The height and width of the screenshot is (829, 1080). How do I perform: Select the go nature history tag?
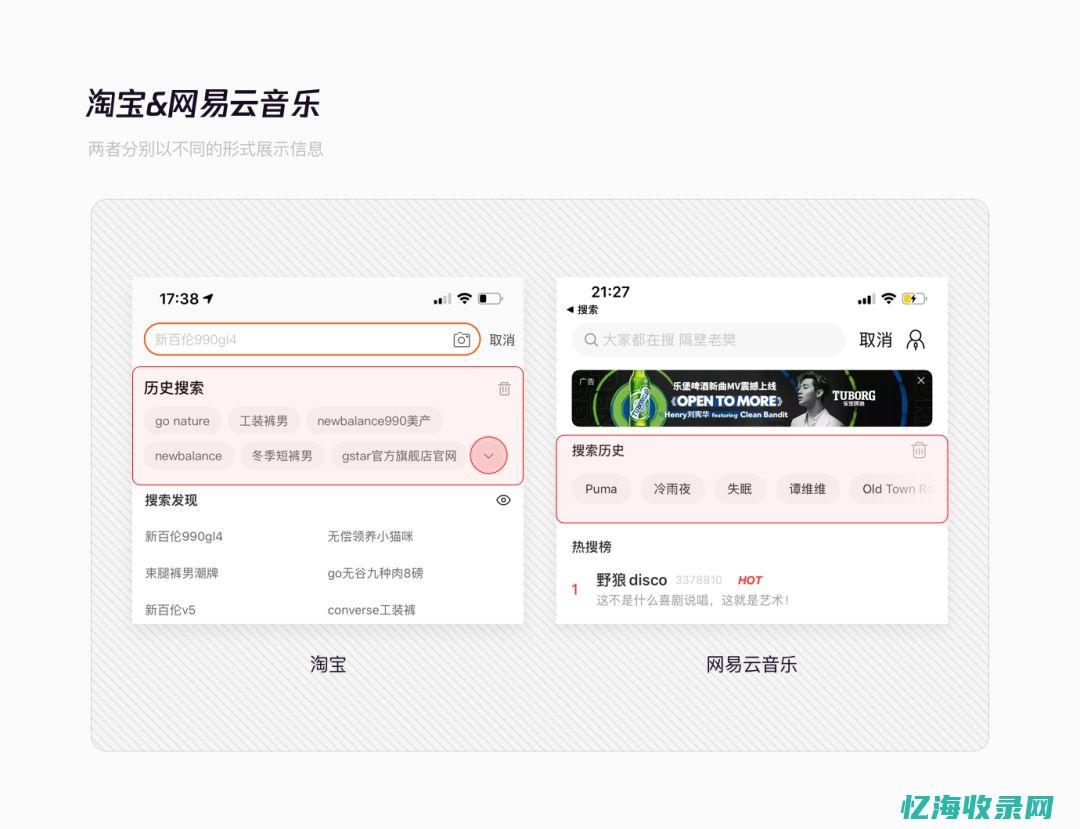pos(182,421)
